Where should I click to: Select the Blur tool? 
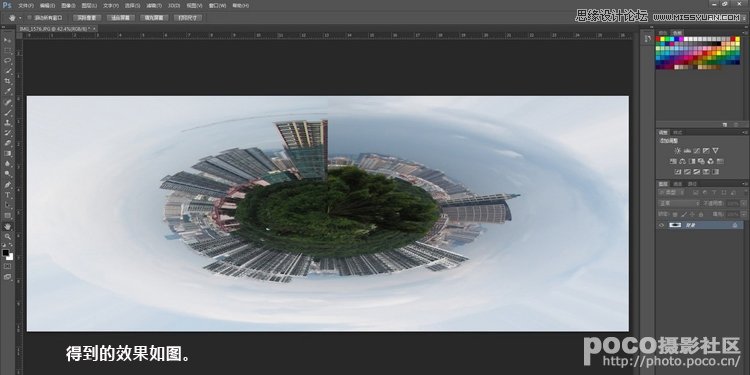[x=7, y=164]
